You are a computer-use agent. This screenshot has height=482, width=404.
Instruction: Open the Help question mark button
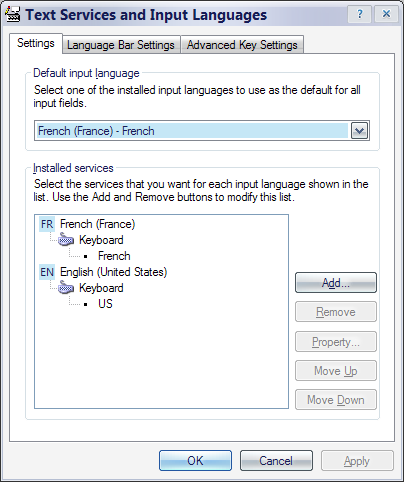(x=359, y=14)
